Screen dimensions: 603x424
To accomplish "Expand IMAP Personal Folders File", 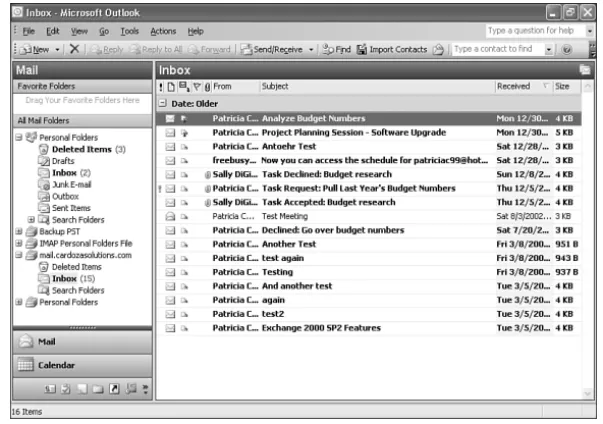I will click(x=18, y=243).
